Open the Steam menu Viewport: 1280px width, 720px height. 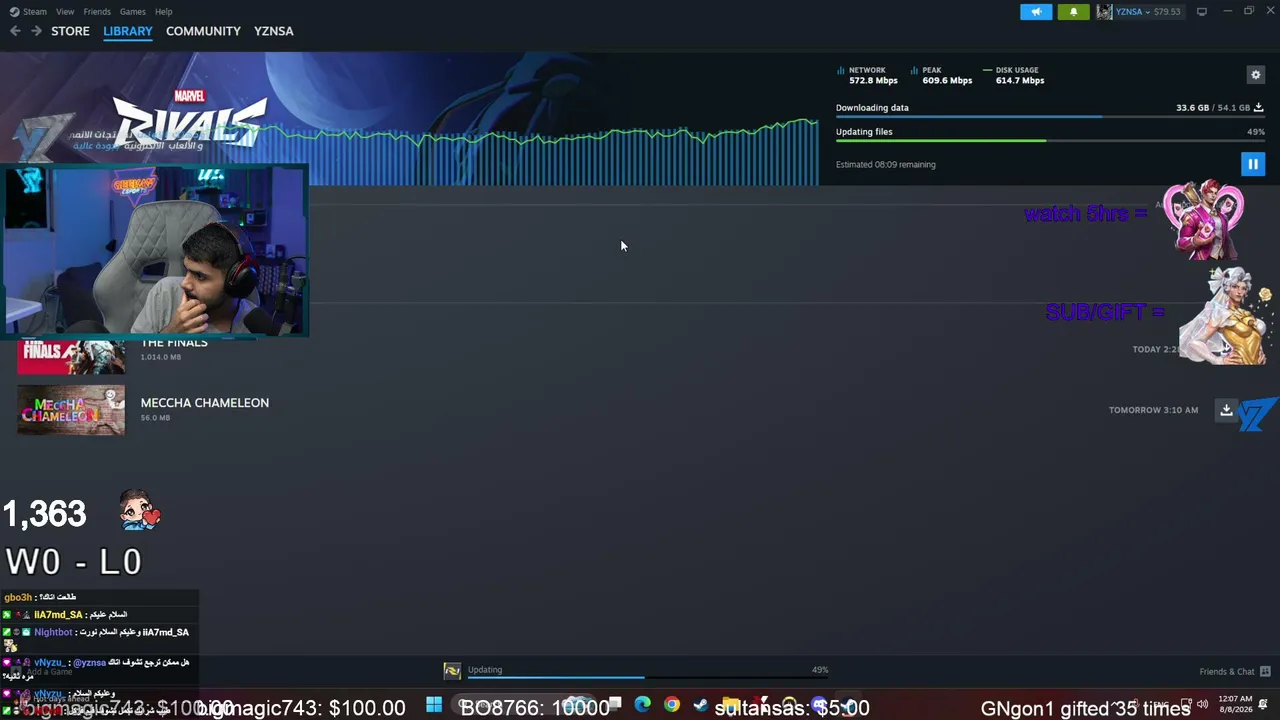click(28, 12)
